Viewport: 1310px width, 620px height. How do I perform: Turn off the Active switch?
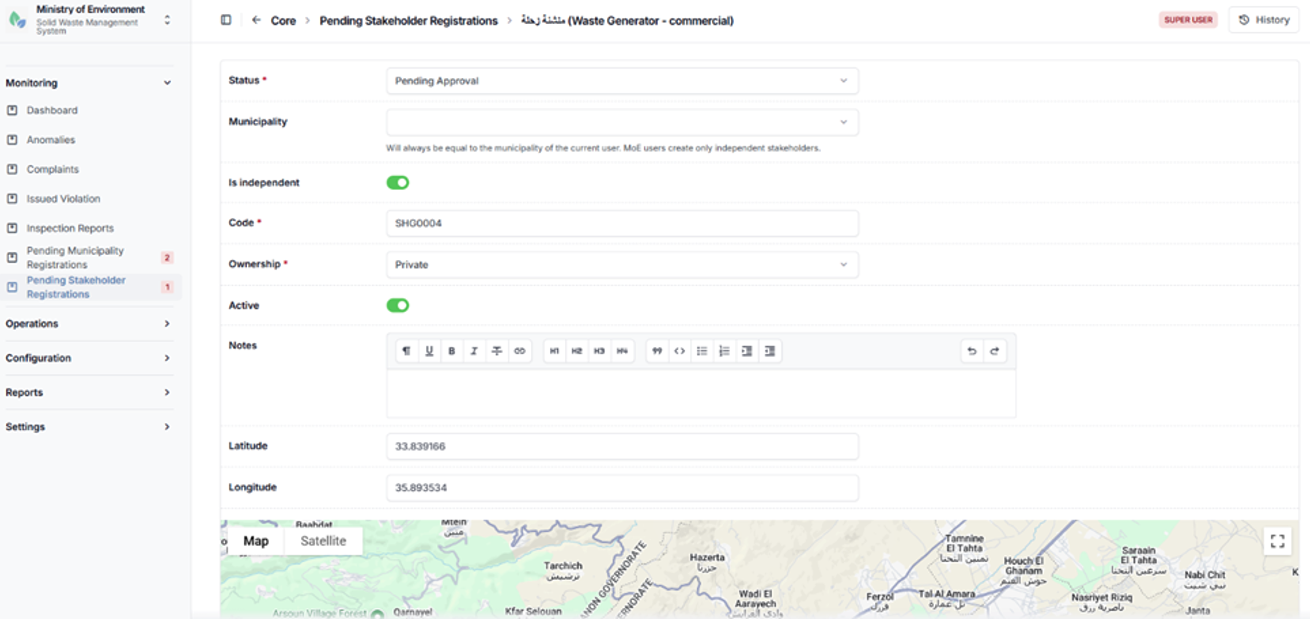click(398, 306)
